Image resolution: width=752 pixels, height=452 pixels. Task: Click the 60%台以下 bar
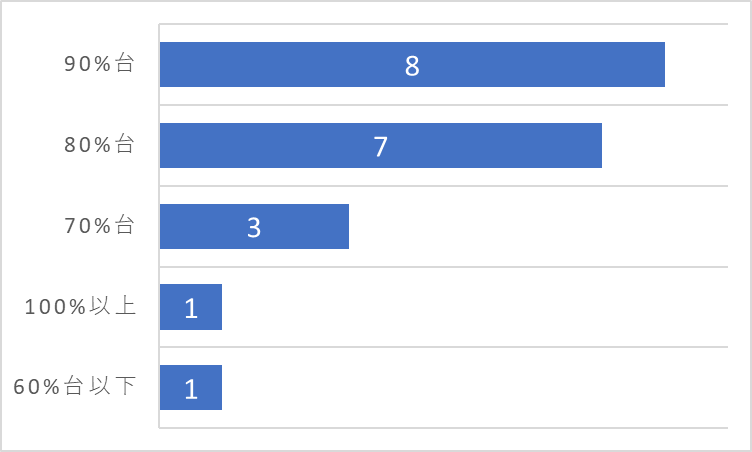tap(191, 388)
